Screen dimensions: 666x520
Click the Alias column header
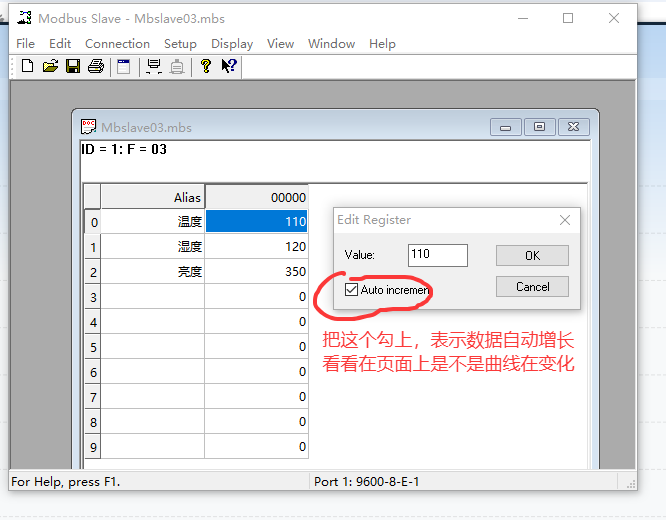[x=152, y=197]
